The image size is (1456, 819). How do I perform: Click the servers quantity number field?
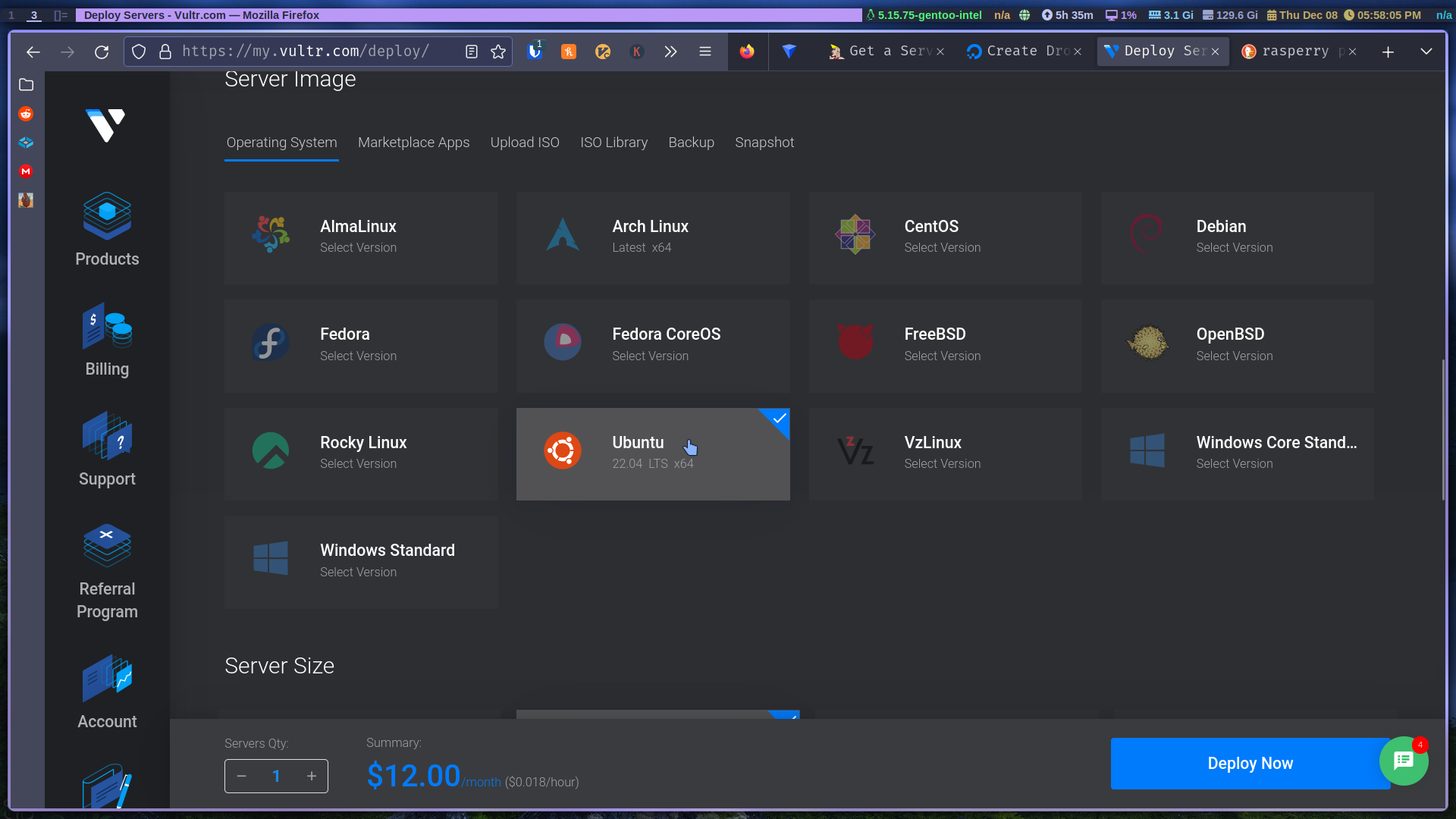(277, 776)
